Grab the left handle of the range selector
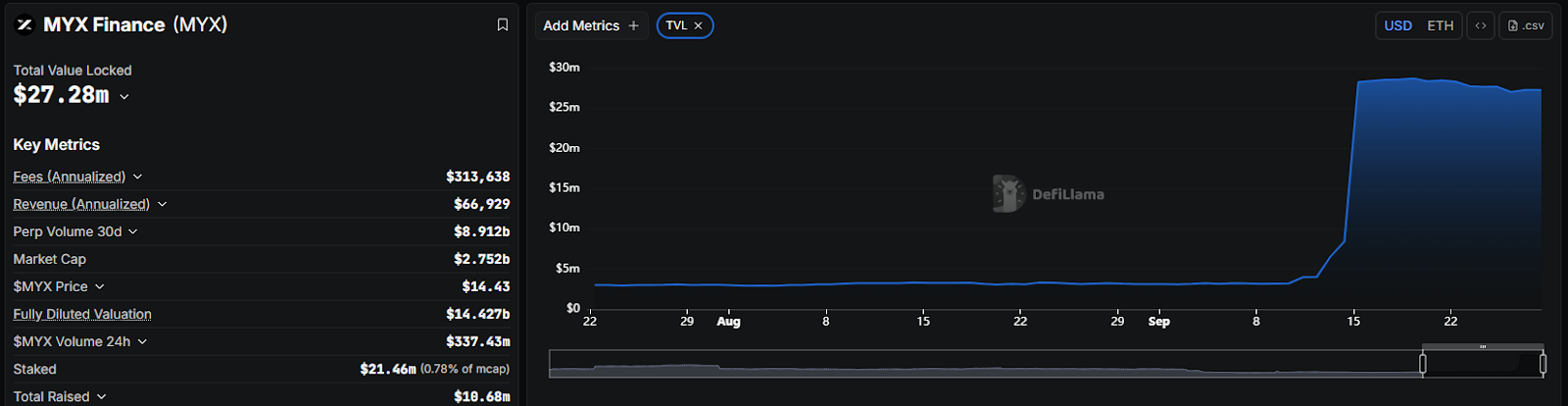The image size is (1568, 406). pyautogui.click(x=1423, y=364)
